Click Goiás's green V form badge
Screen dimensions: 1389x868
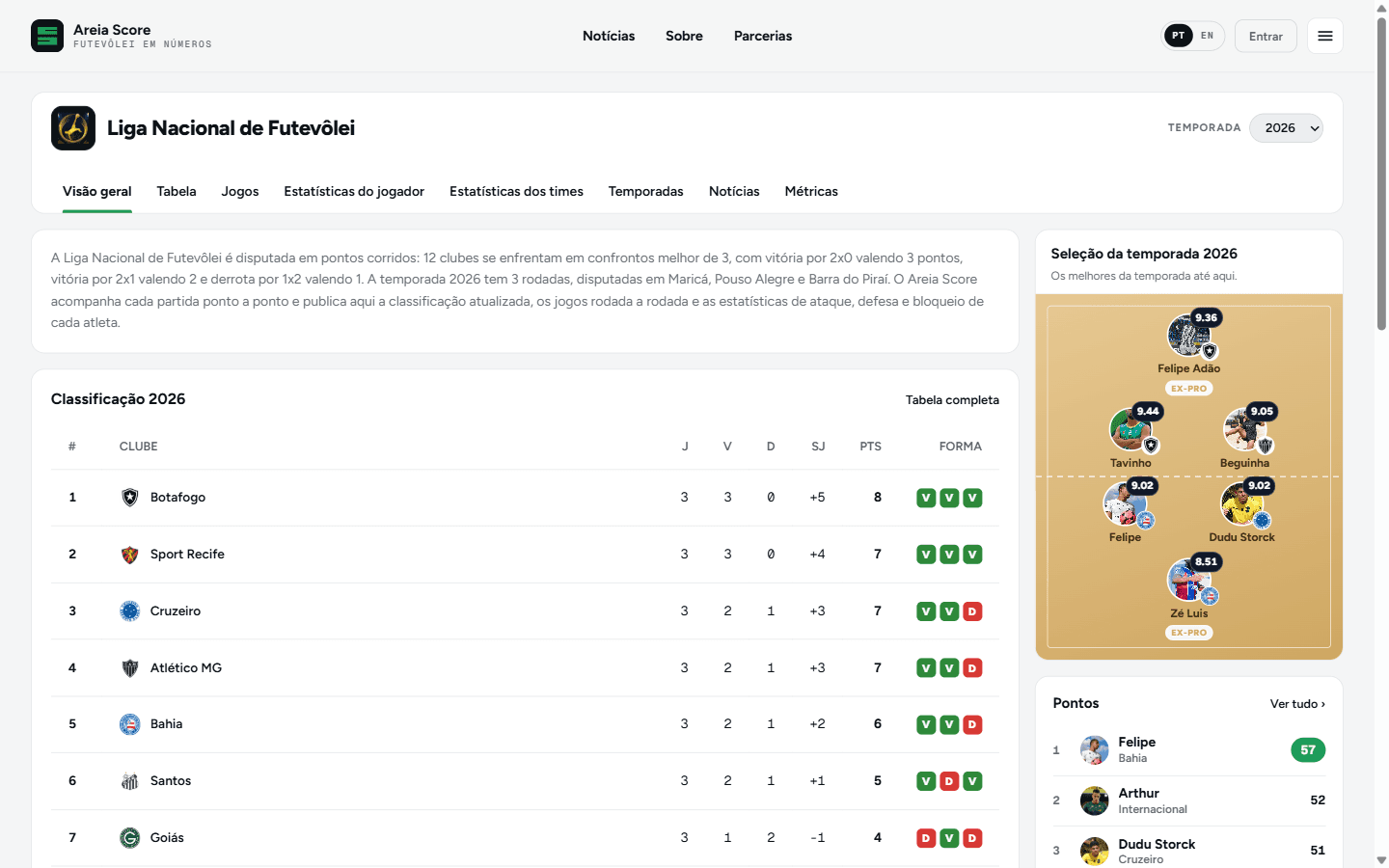tap(949, 838)
